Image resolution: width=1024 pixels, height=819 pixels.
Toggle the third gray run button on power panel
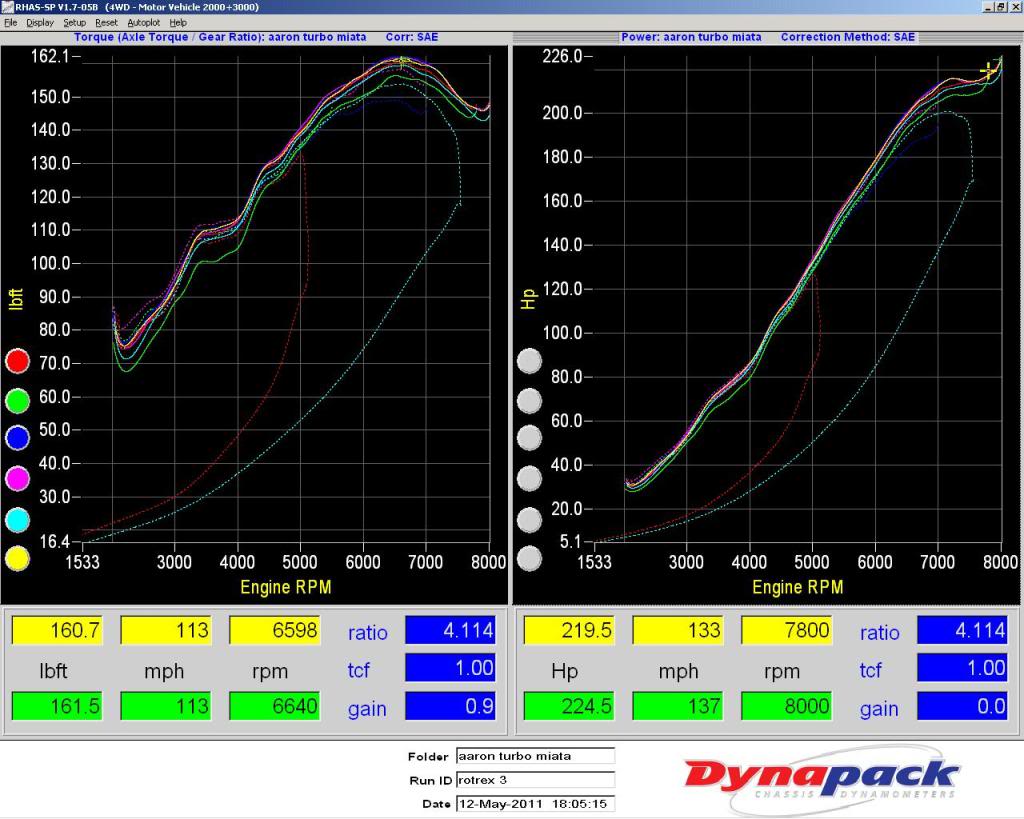click(x=530, y=437)
